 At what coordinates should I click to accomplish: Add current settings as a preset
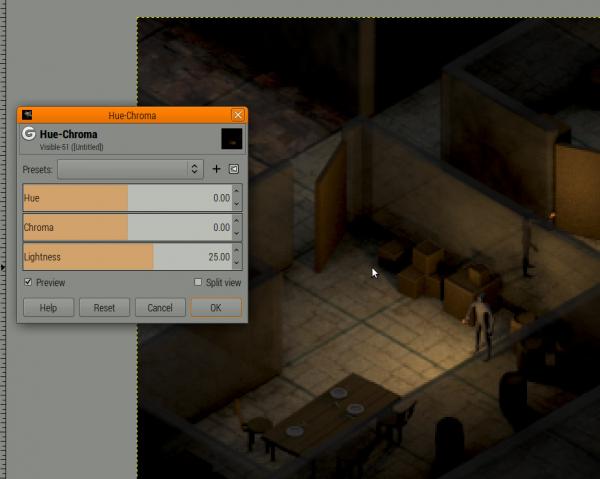216,169
